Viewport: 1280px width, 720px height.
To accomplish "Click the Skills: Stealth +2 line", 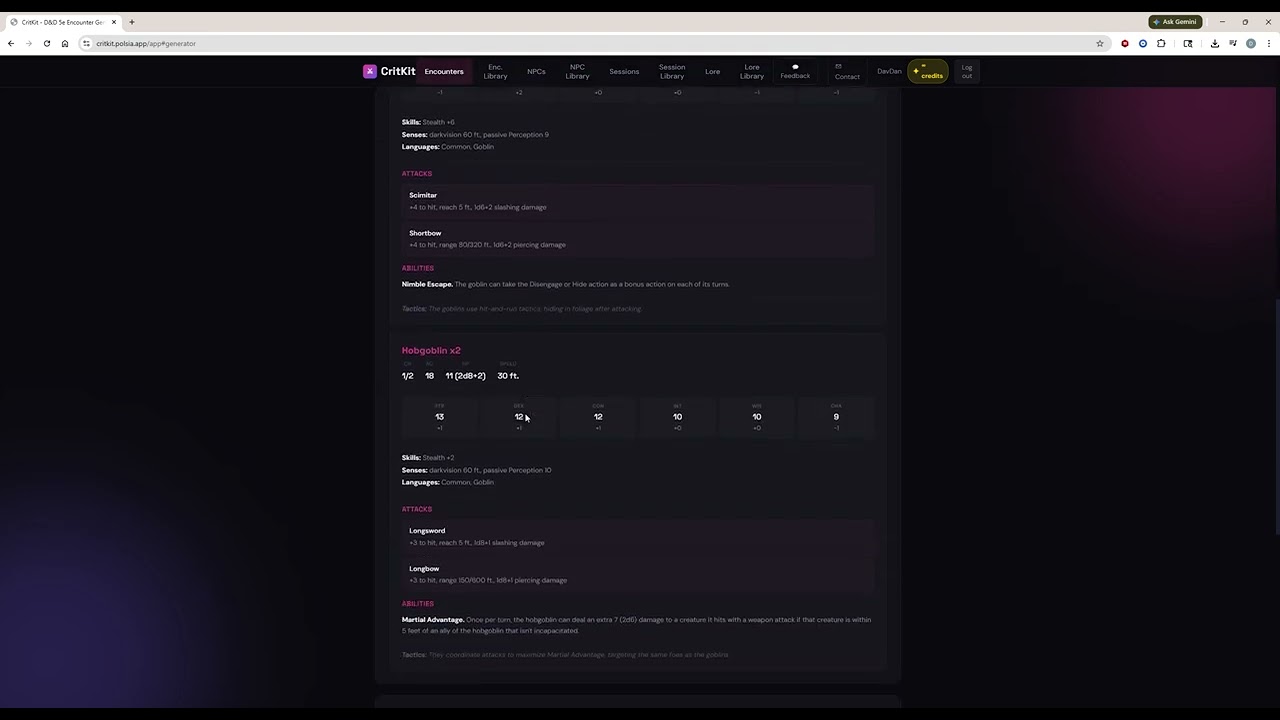I will (428, 458).
